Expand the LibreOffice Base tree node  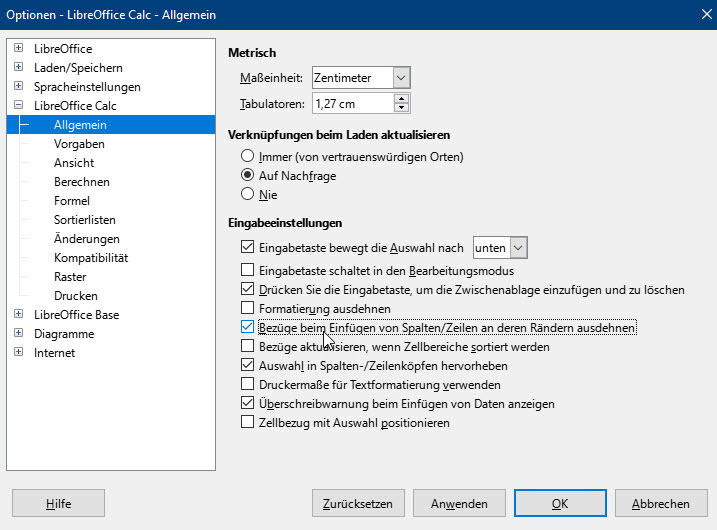tap(18, 314)
